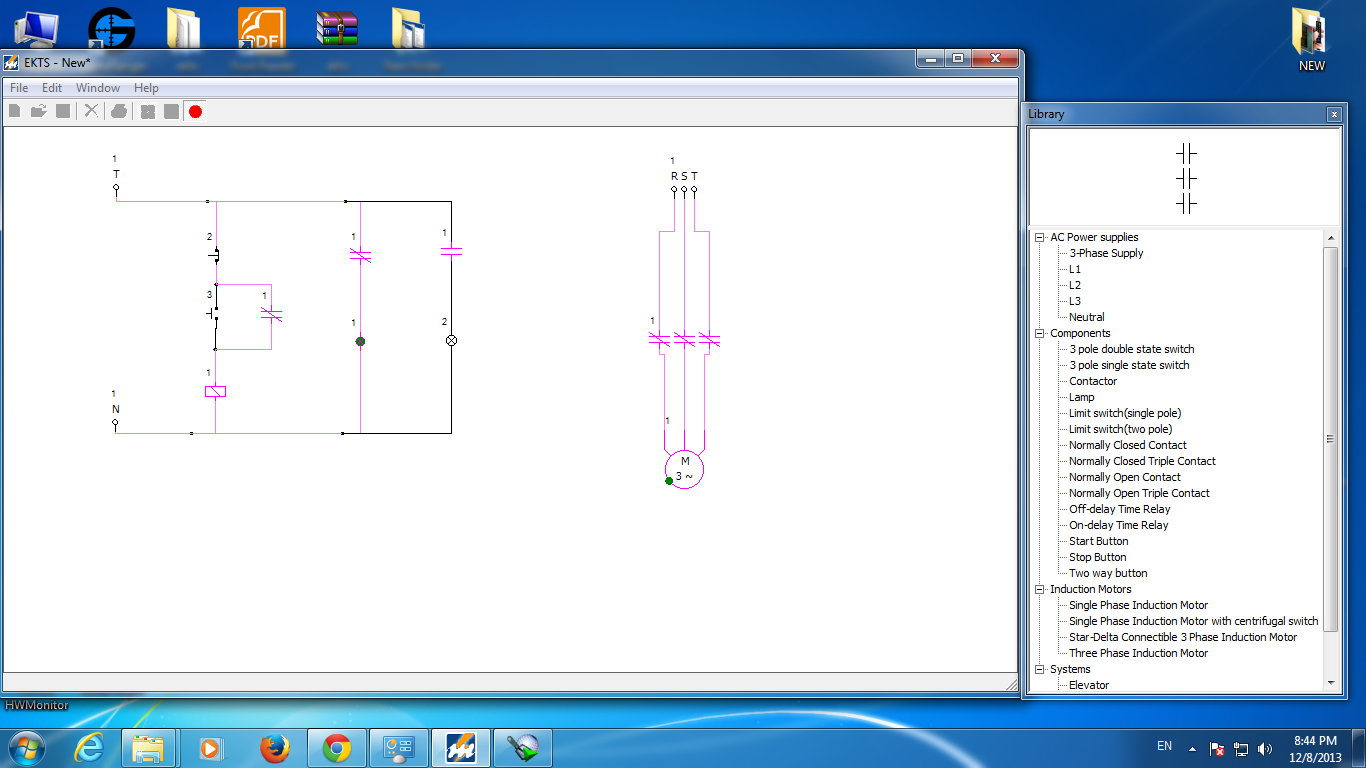
Task: Select Normally Open Contact
Action: pyautogui.click(x=1125, y=477)
